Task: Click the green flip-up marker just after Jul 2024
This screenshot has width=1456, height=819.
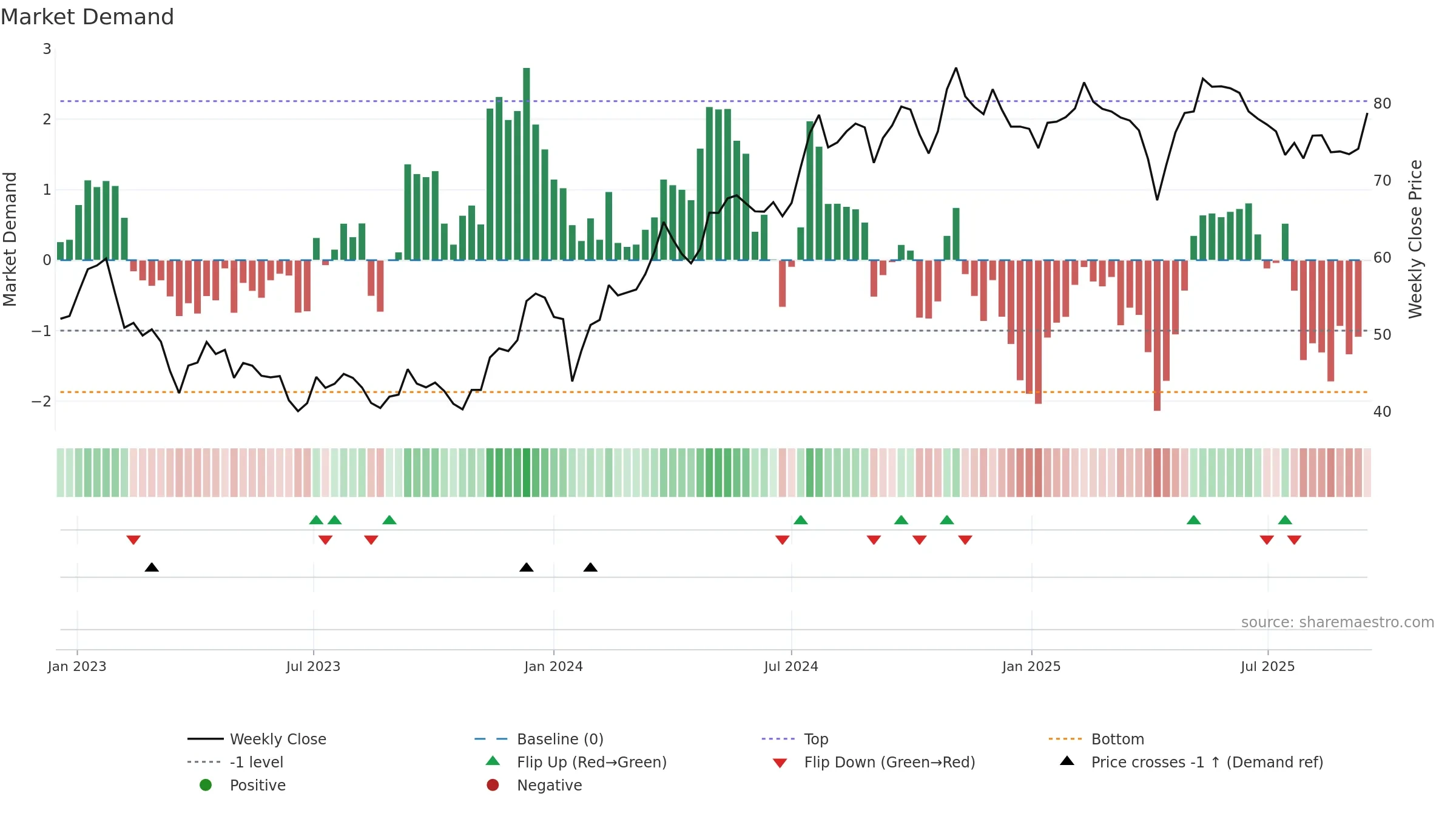Action: point(801,520)
